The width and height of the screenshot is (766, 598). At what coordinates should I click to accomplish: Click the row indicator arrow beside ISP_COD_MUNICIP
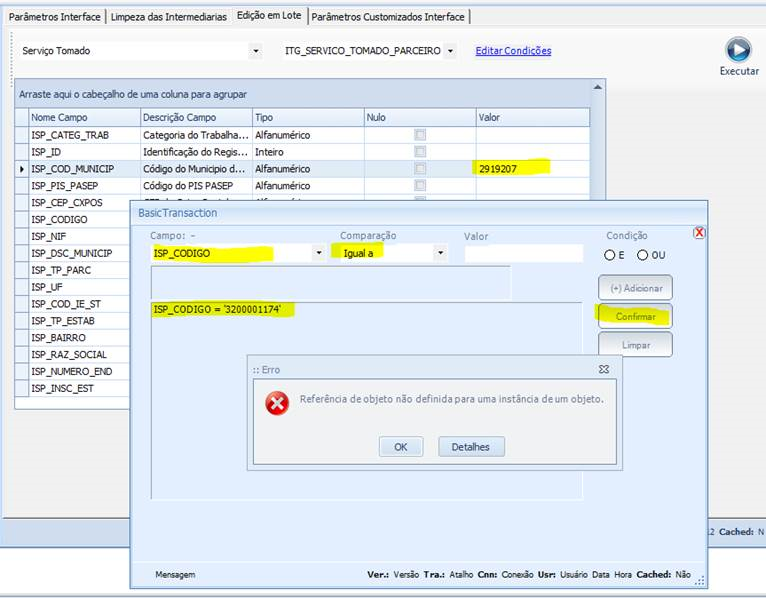click(22, 169)
